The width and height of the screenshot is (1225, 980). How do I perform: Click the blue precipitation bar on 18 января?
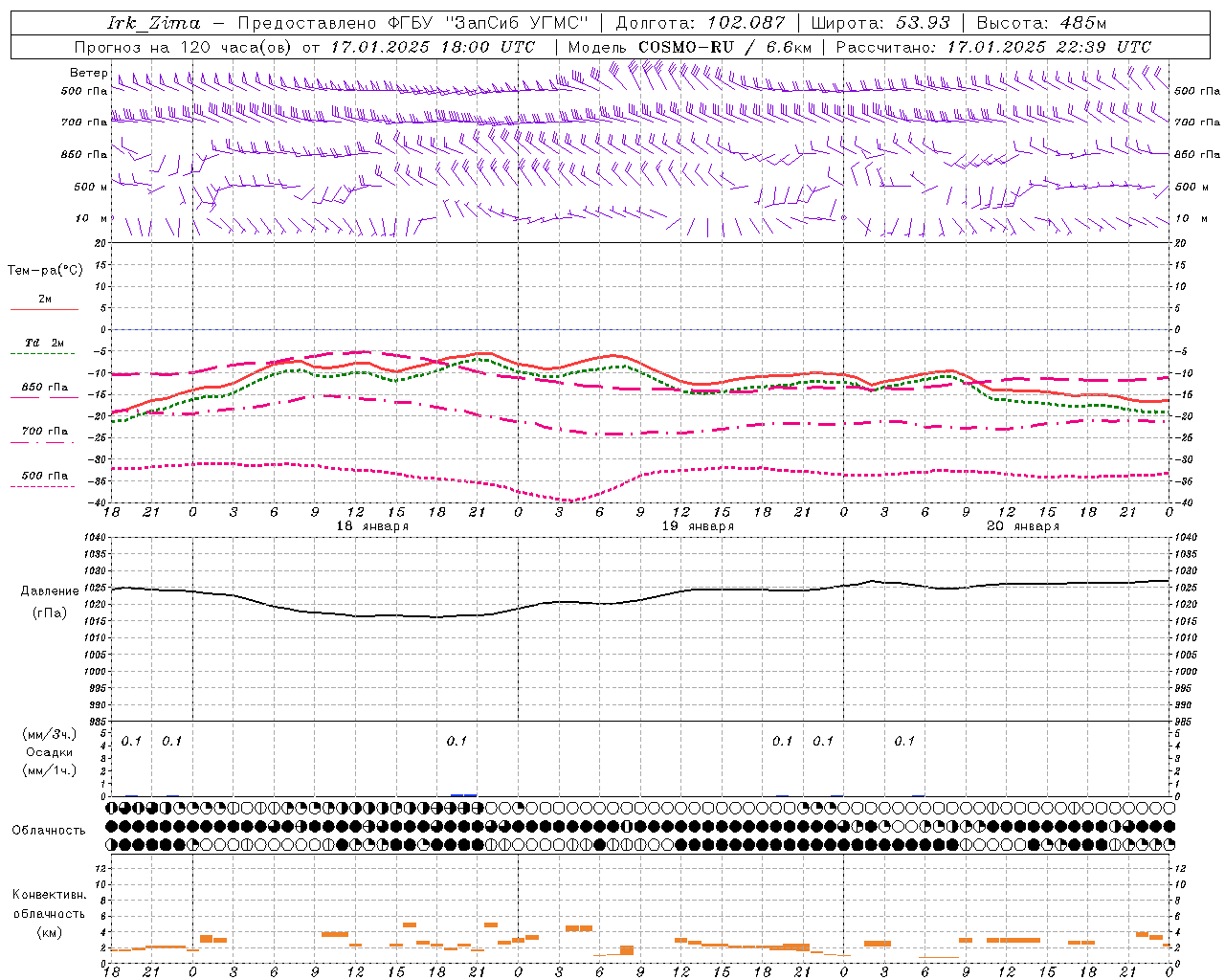coord(463,794)
